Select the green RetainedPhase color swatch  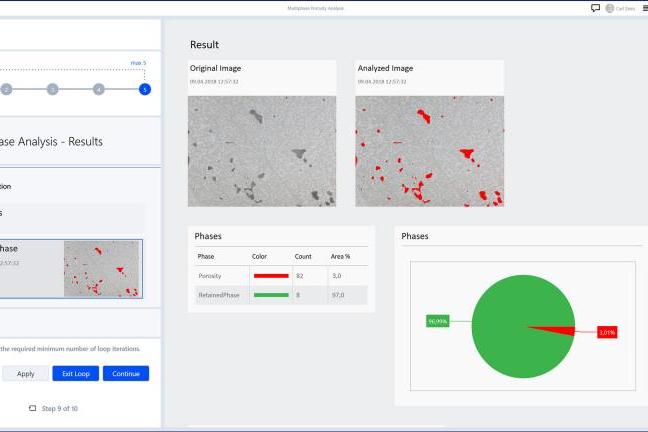pos(270,295)
